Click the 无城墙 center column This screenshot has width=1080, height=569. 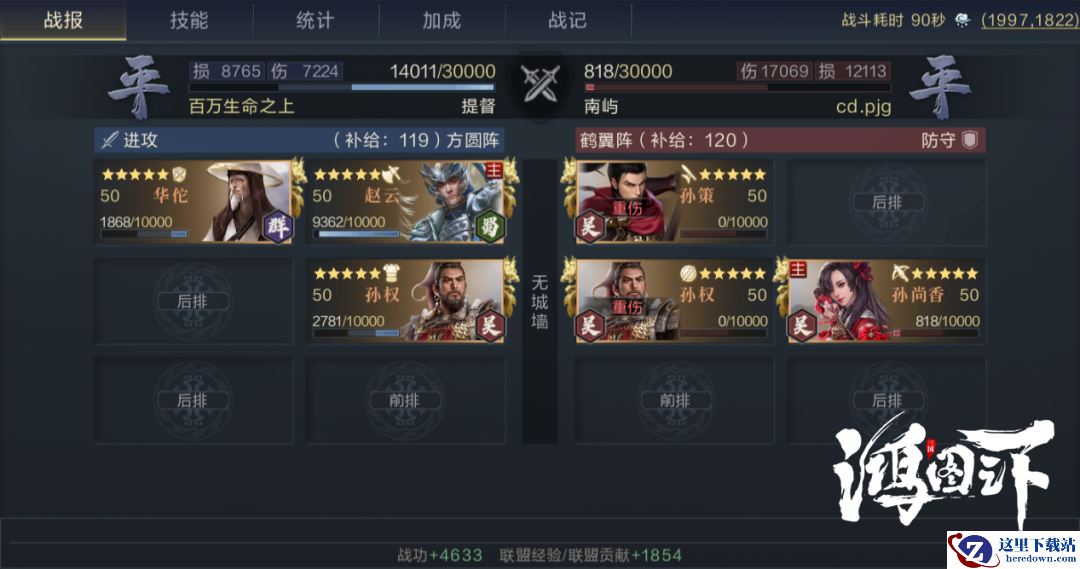540,302
